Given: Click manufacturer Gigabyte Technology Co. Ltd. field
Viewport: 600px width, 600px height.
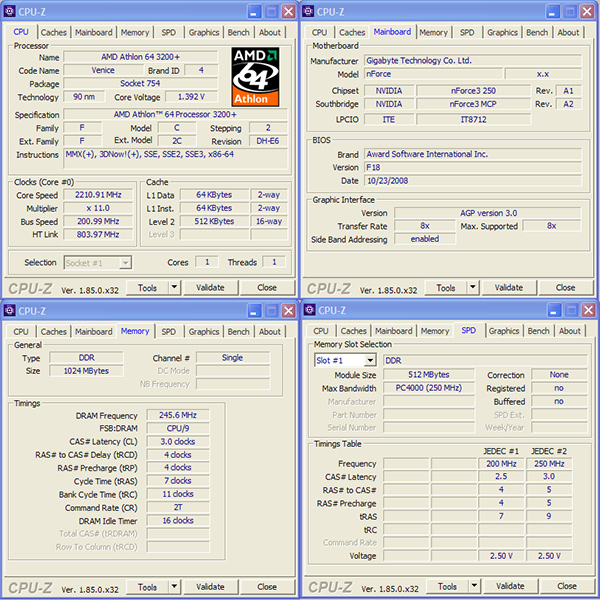Looking at the screenshot, I should pos(473,60).
